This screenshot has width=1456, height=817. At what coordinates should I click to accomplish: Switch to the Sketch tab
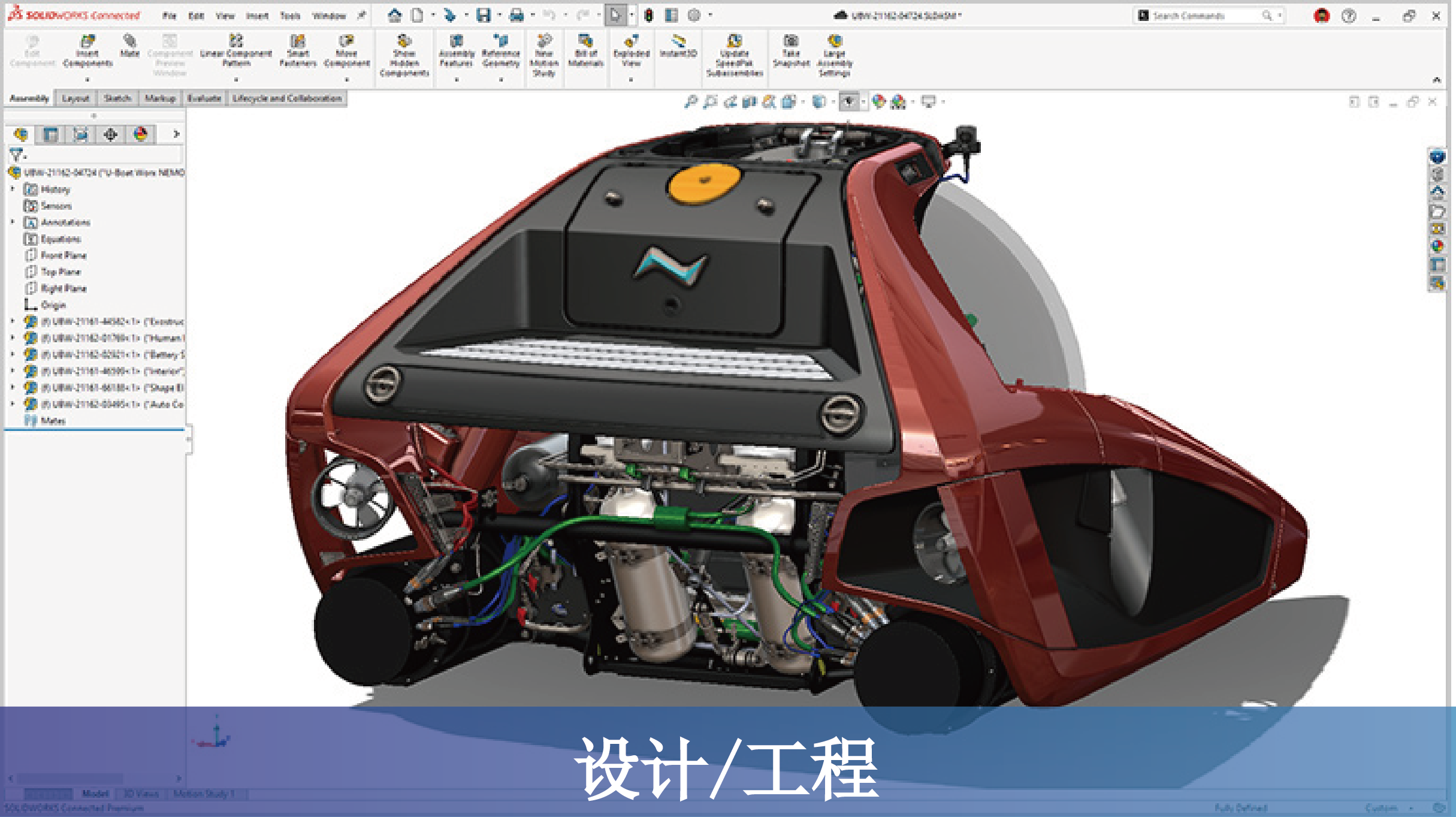click(117, 98)
